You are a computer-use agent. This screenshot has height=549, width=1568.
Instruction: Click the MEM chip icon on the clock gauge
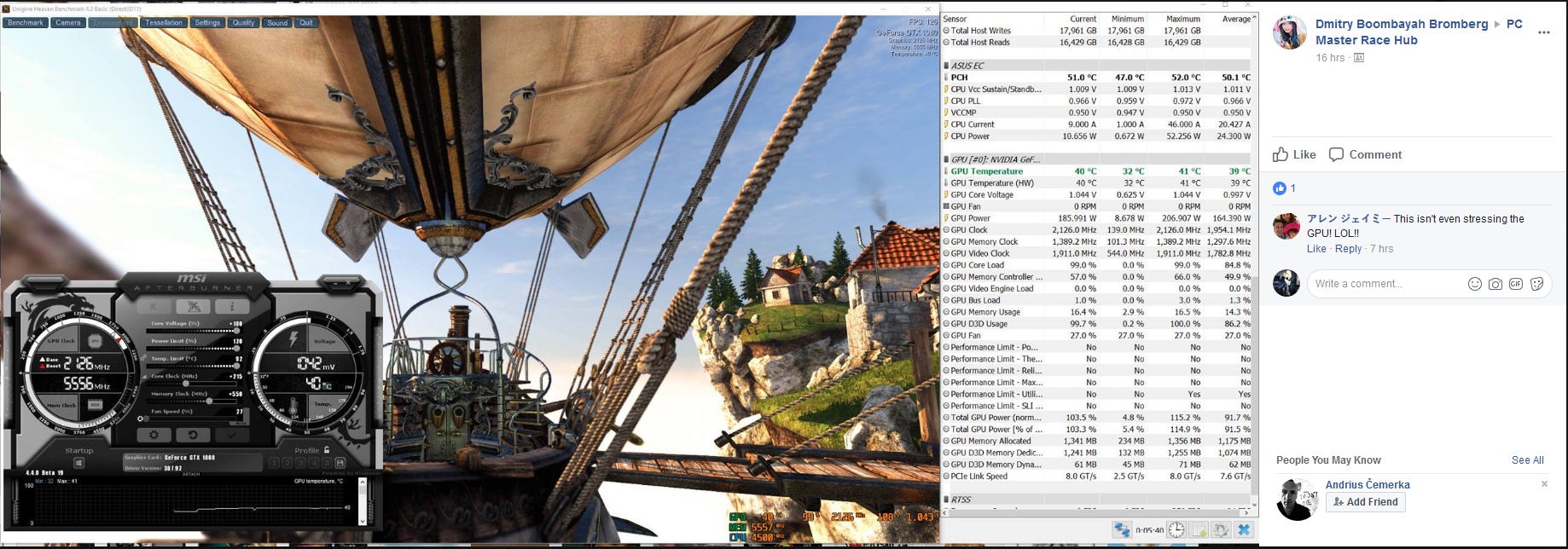pyautogui.click(x=95, y=406)
